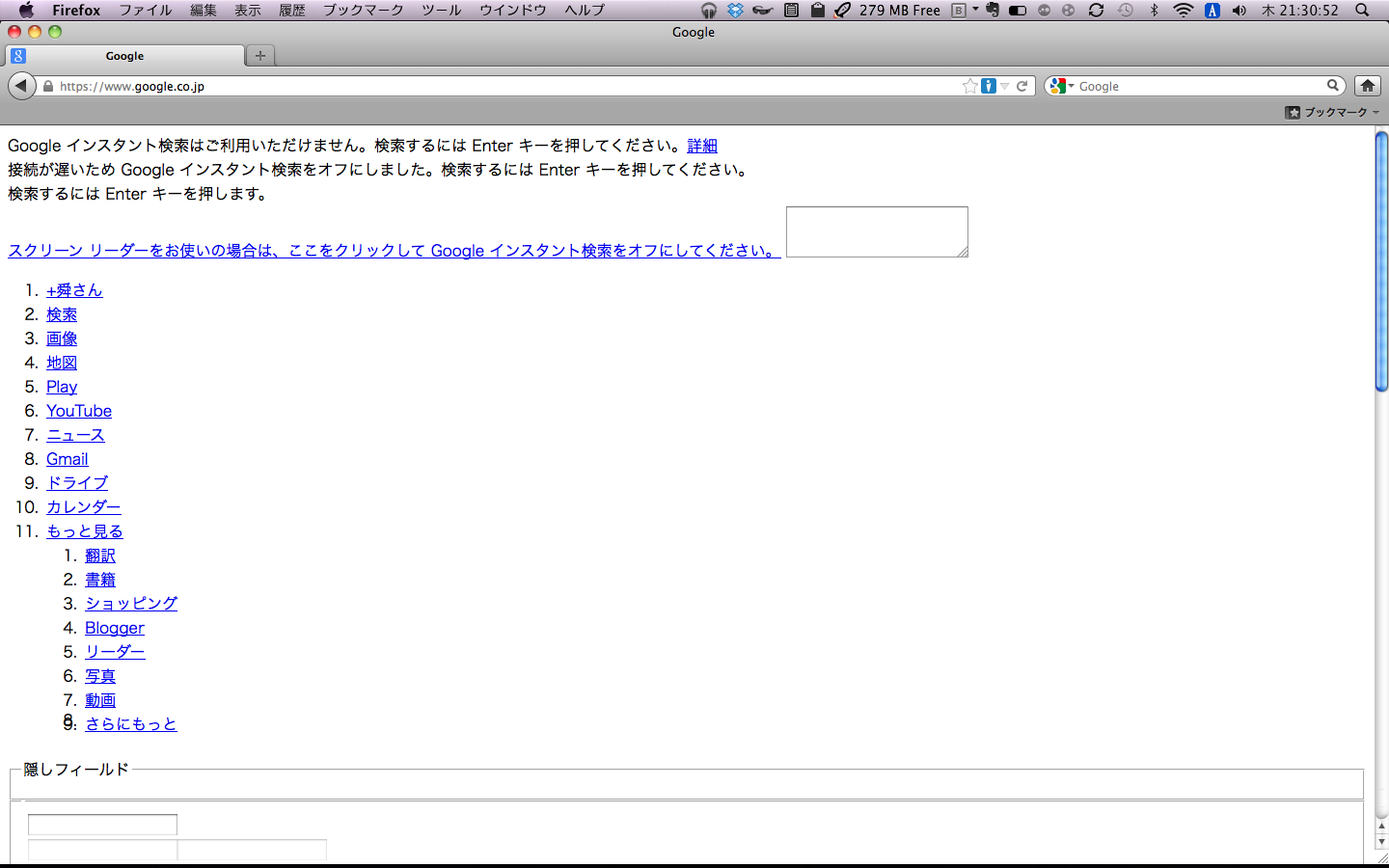Viewport: 1389px width, 868px height.
Task: Open the ブックマーク menu in the menu bar
Action: [x=364, y=10]
